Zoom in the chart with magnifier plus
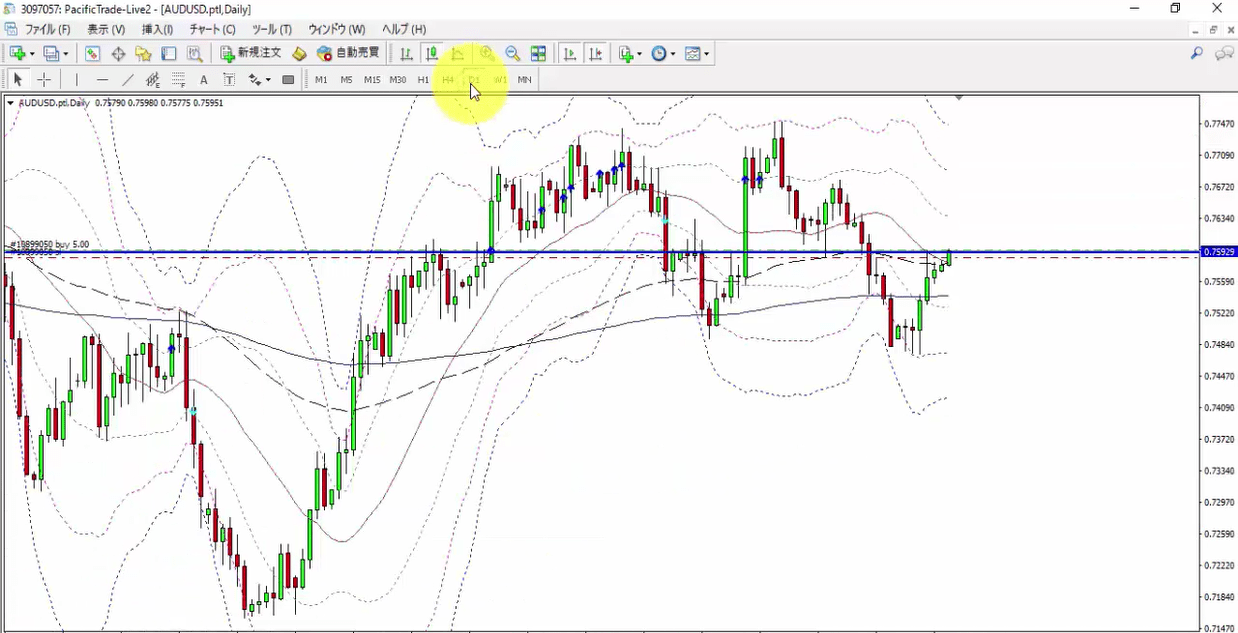Image resolution: width=1238 pixels, height=633 pixels. (x=486, y=53)
